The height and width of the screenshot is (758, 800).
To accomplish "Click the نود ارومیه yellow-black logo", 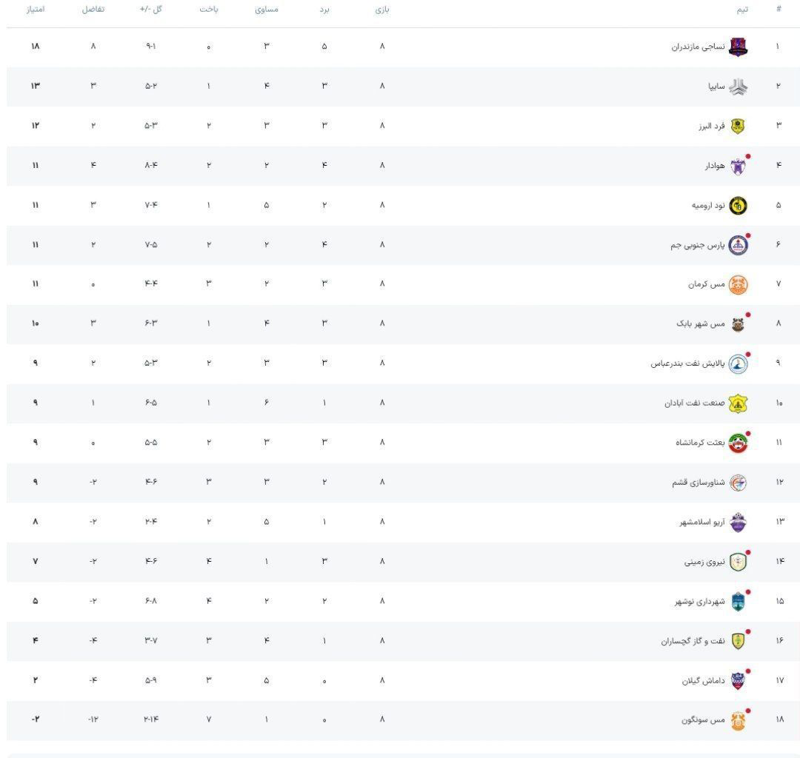I will (737, 205).
